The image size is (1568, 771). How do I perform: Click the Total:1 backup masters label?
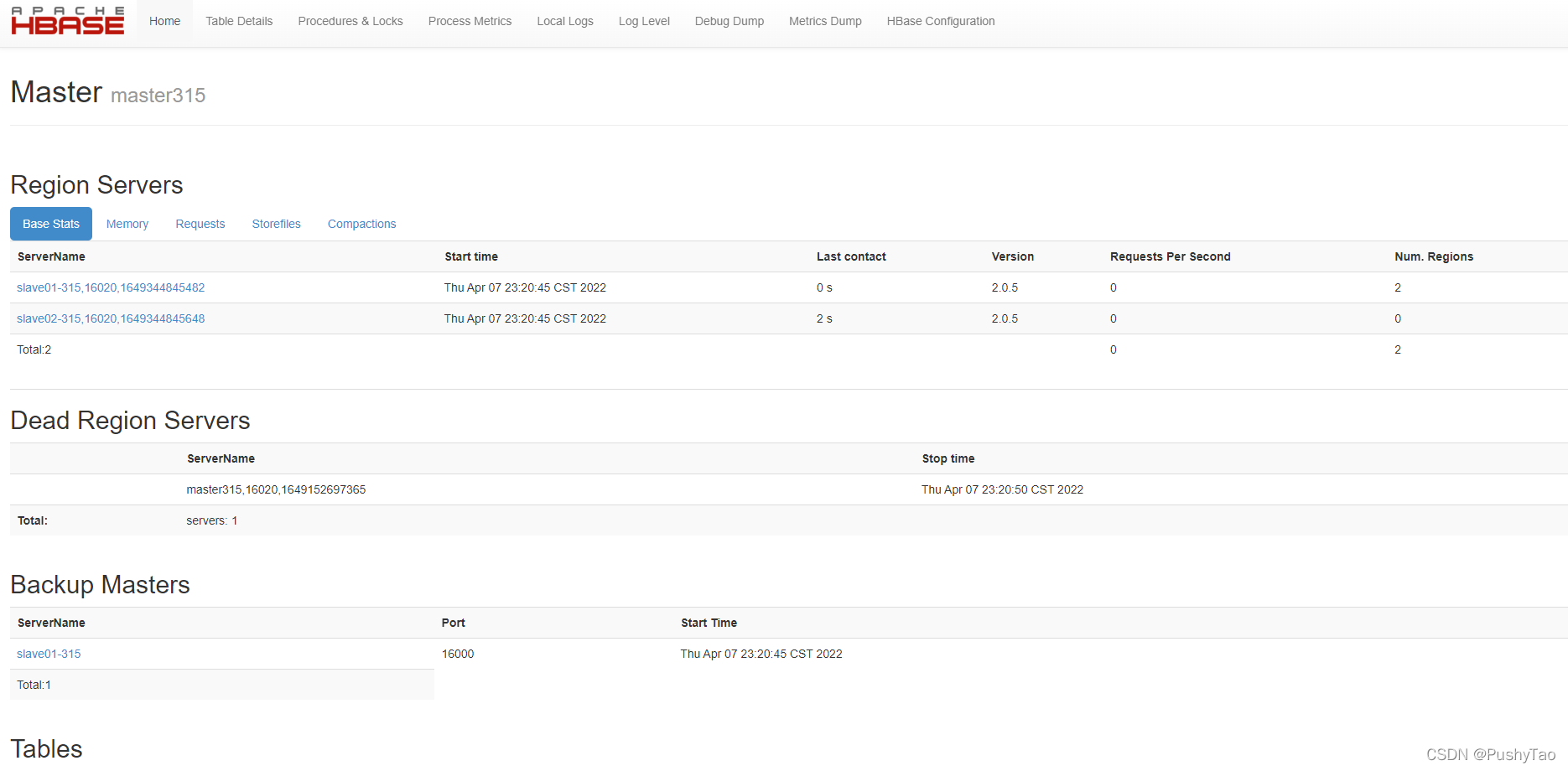tap(34, 685)
